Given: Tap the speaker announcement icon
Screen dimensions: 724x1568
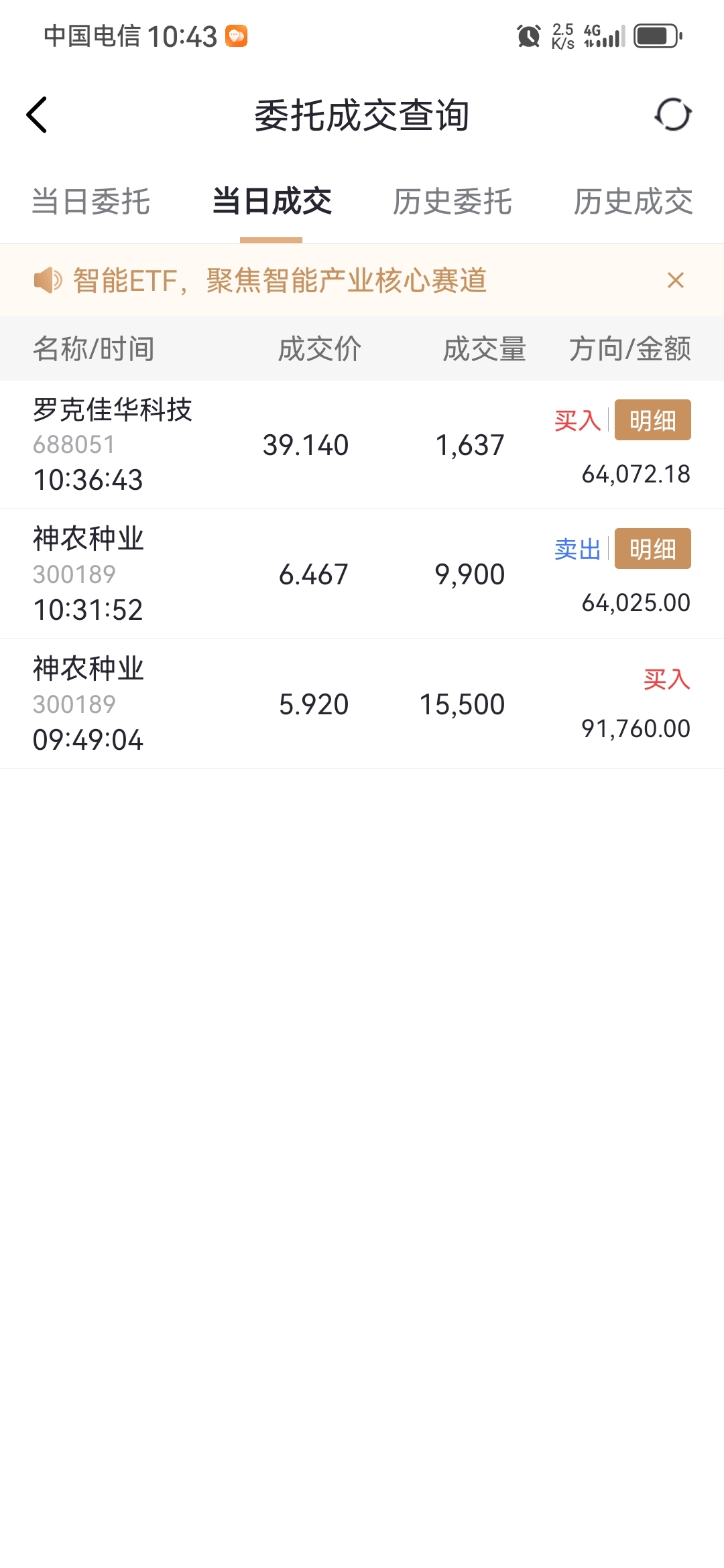Looking at the screenshot, I should point(48,280).
